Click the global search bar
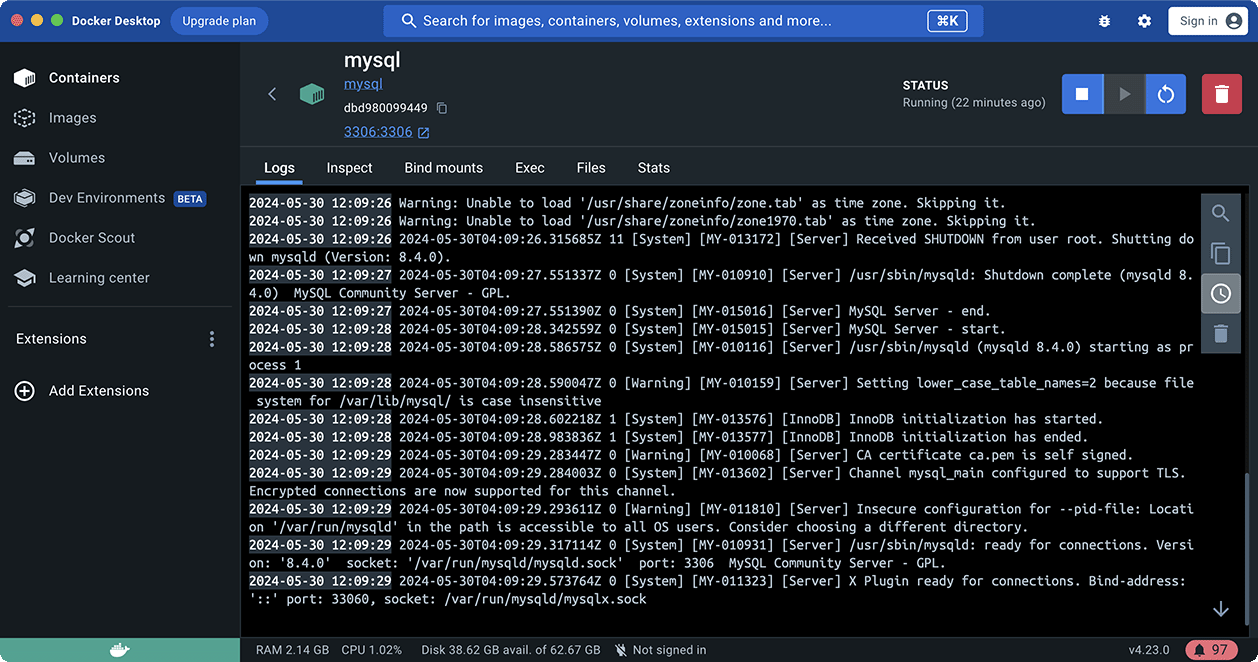1258x662 pixels. coord(680,20)
